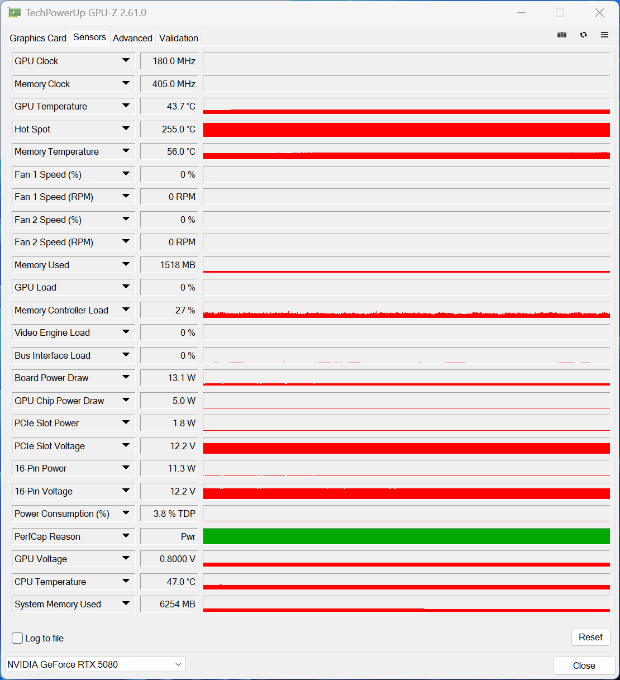Open the 16-Pin Voltage dropdown arrow
This screenshot has width=620, height=680.
pos(126,490)
